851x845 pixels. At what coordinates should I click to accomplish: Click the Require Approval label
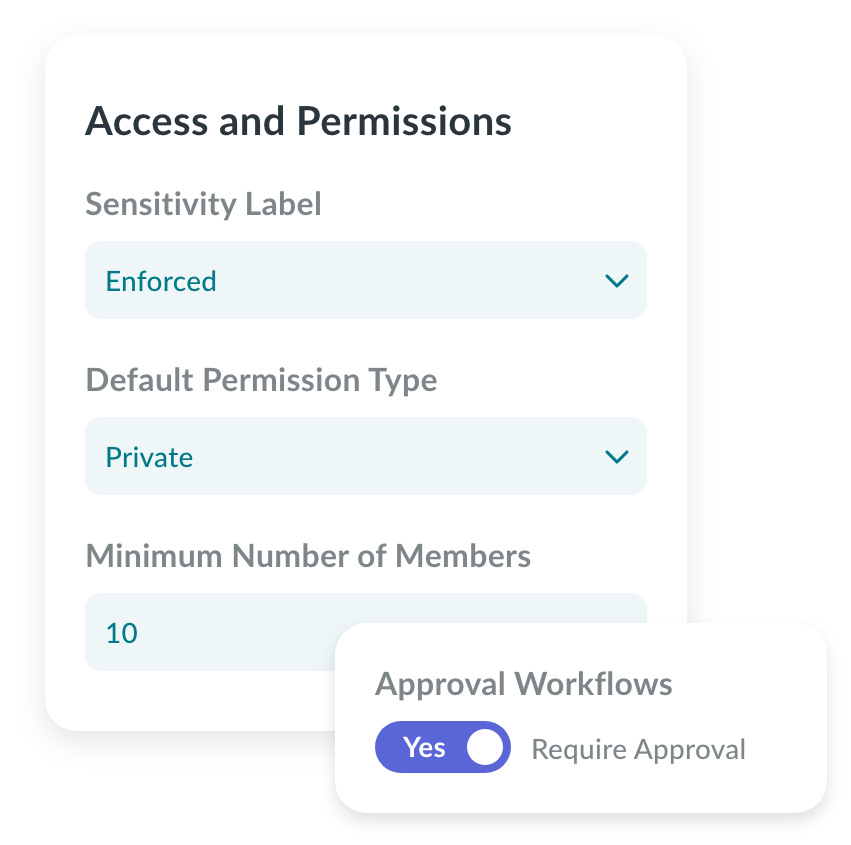(x=638, y=748)
